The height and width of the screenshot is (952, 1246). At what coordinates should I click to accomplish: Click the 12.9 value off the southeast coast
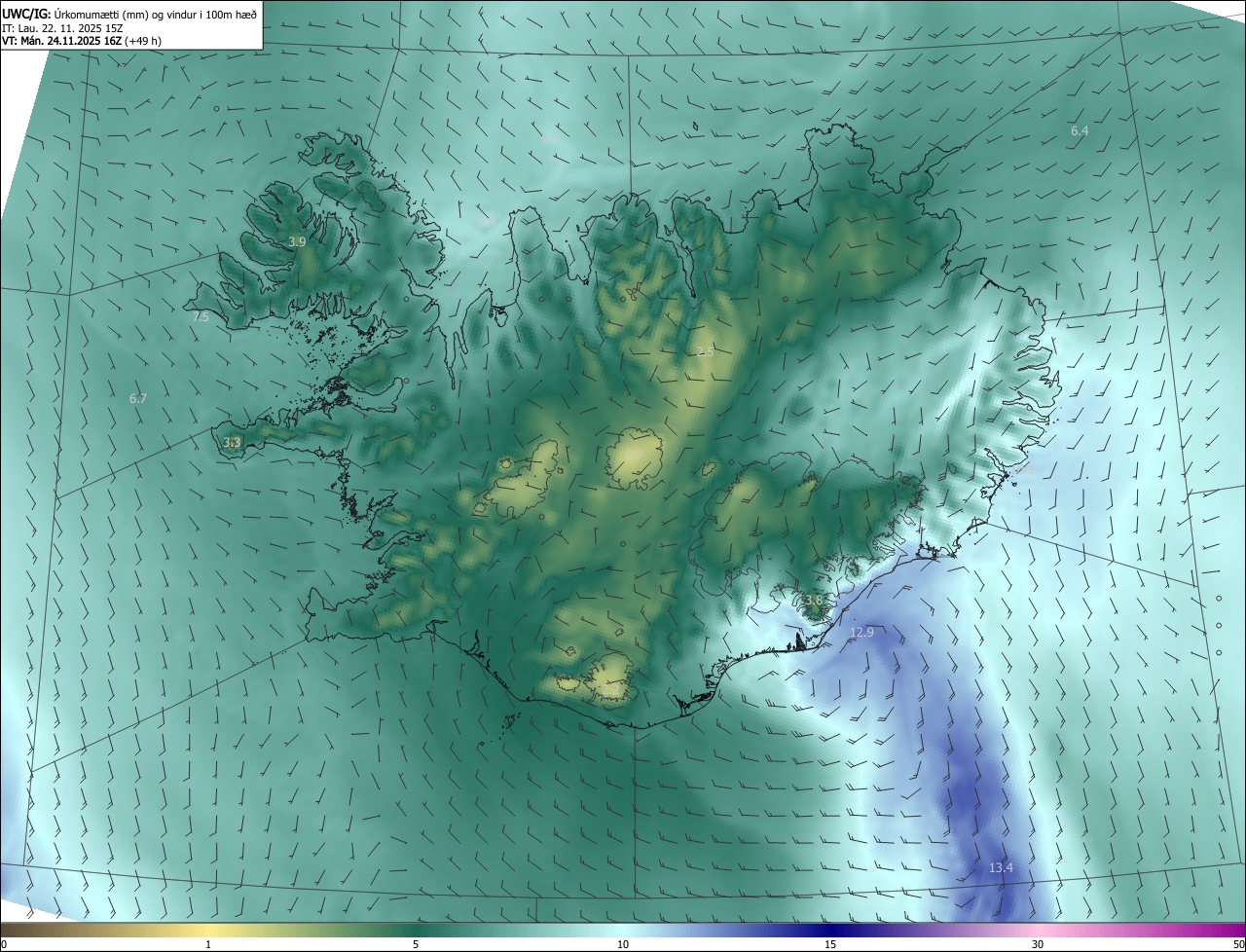coord(861,632)
